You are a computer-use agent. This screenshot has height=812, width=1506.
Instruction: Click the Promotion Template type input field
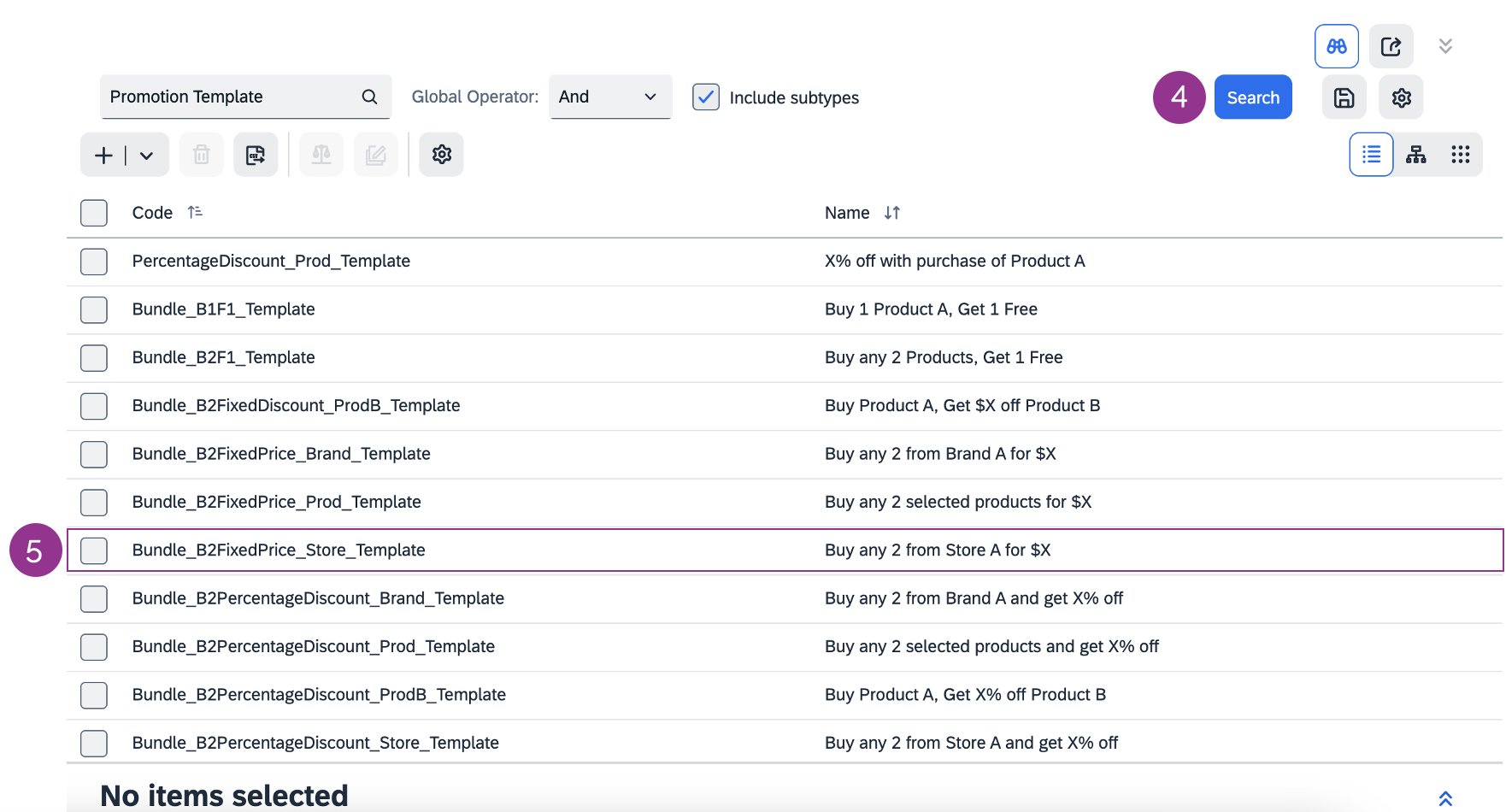click(x=231, y=97)
